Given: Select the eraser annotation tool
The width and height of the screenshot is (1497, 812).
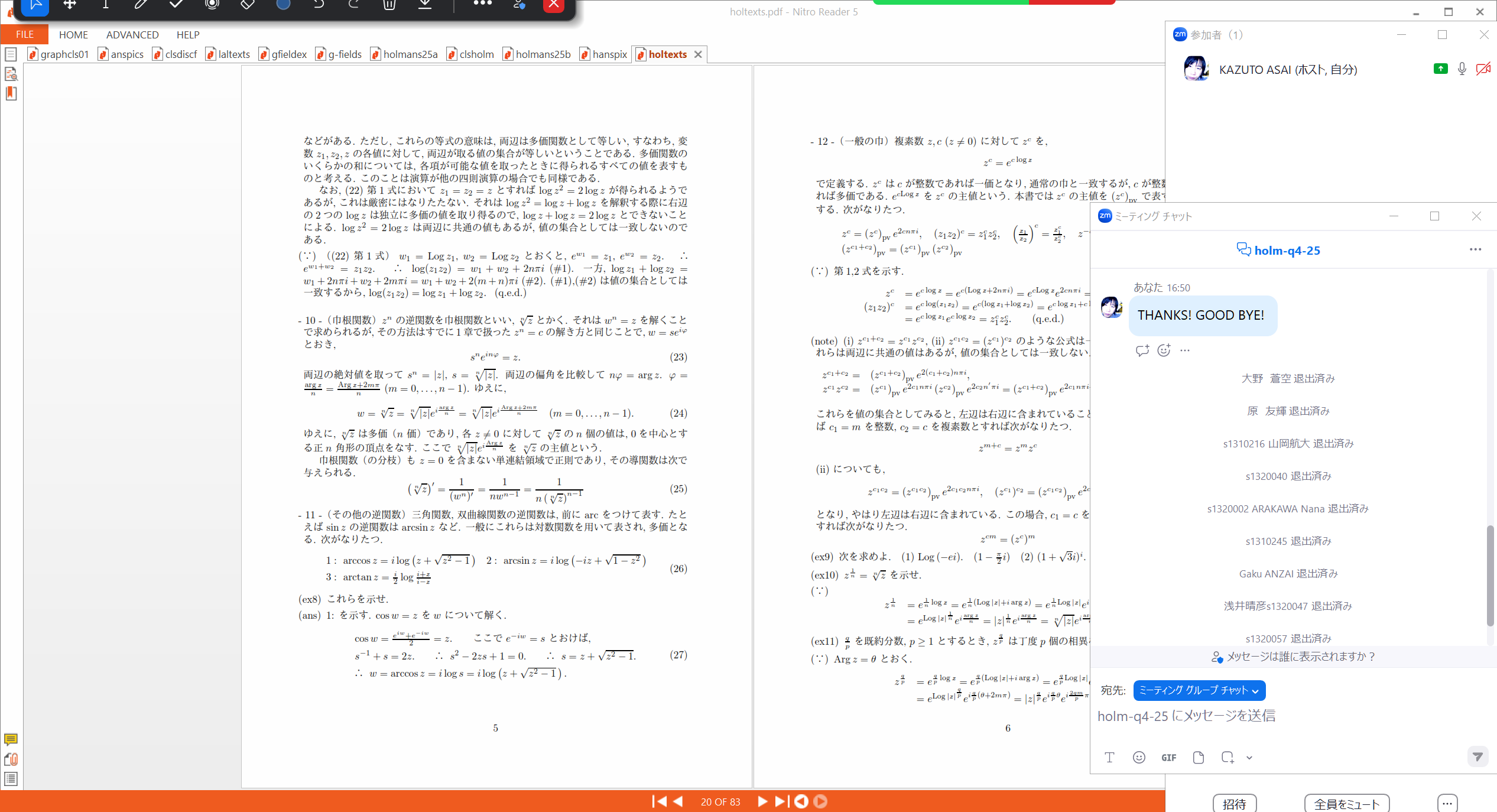Looking at the screenshot, I should tap(248, 5).
